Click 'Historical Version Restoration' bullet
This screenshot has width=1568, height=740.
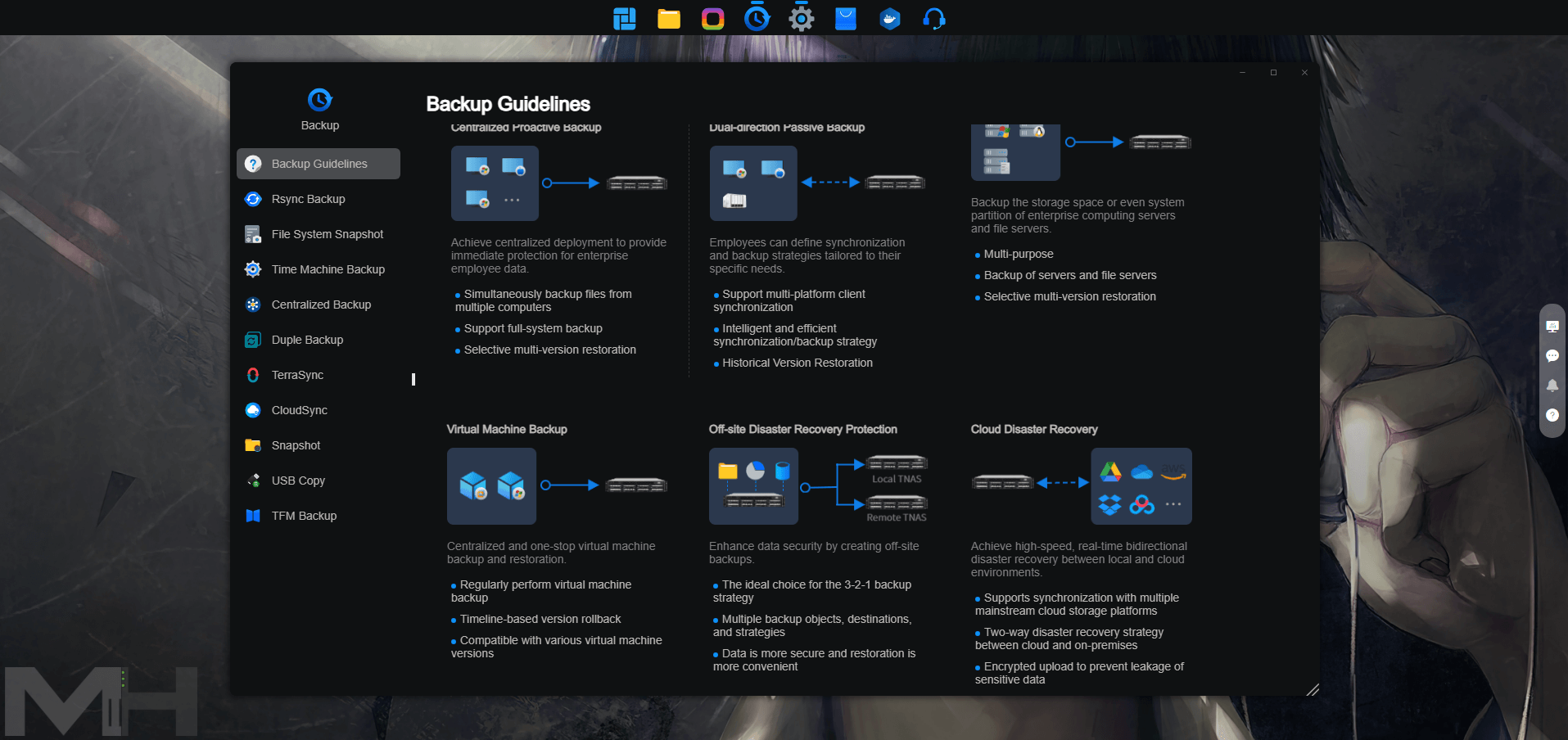pyautogui.click(x=798, y=363)
